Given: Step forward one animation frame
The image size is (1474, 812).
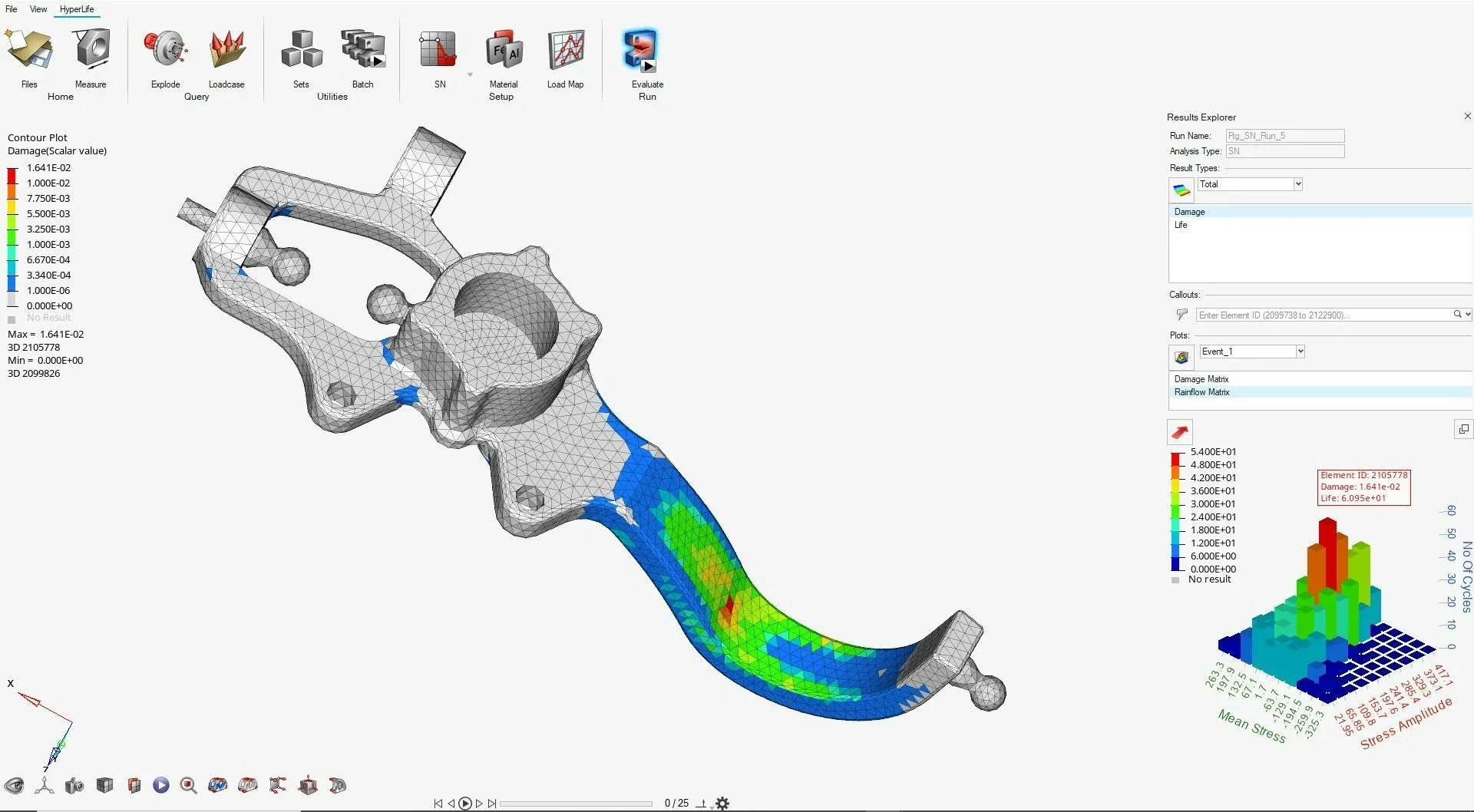Looking at the screenshot, I should pyautogui.click(x=479, y=804).
